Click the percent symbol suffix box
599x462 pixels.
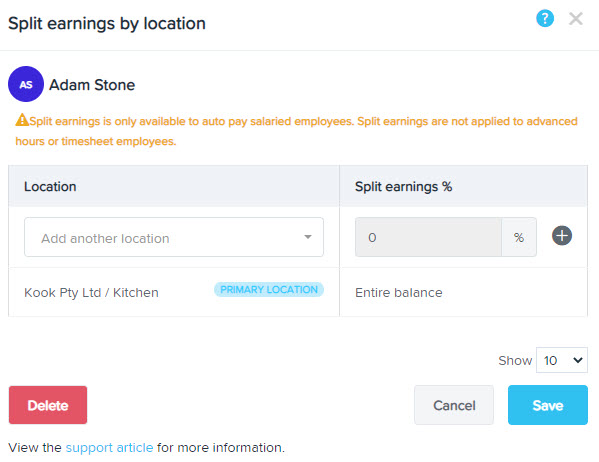click(519, 237)
